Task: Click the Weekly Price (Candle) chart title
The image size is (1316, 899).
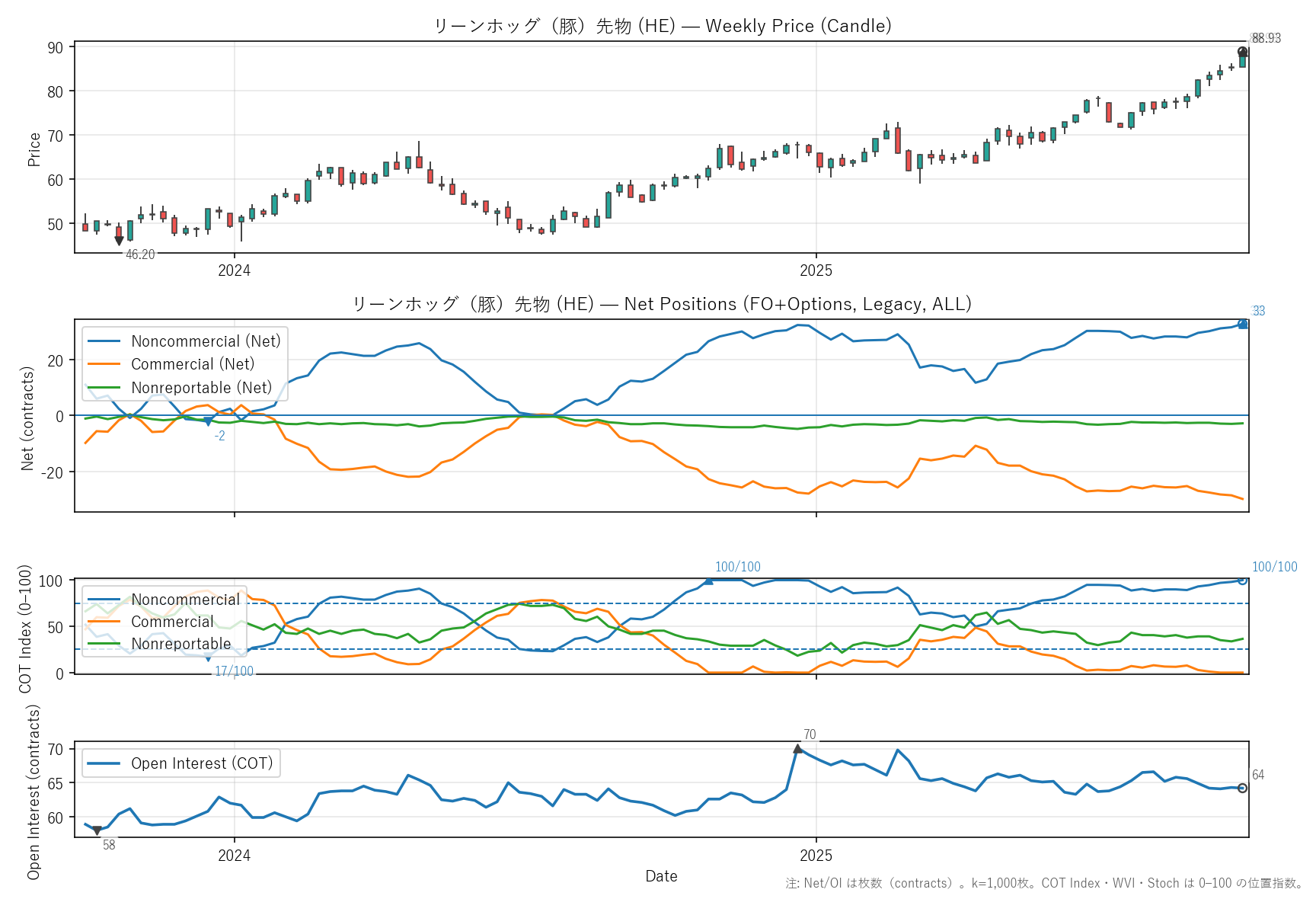Action: click(662, 26)
